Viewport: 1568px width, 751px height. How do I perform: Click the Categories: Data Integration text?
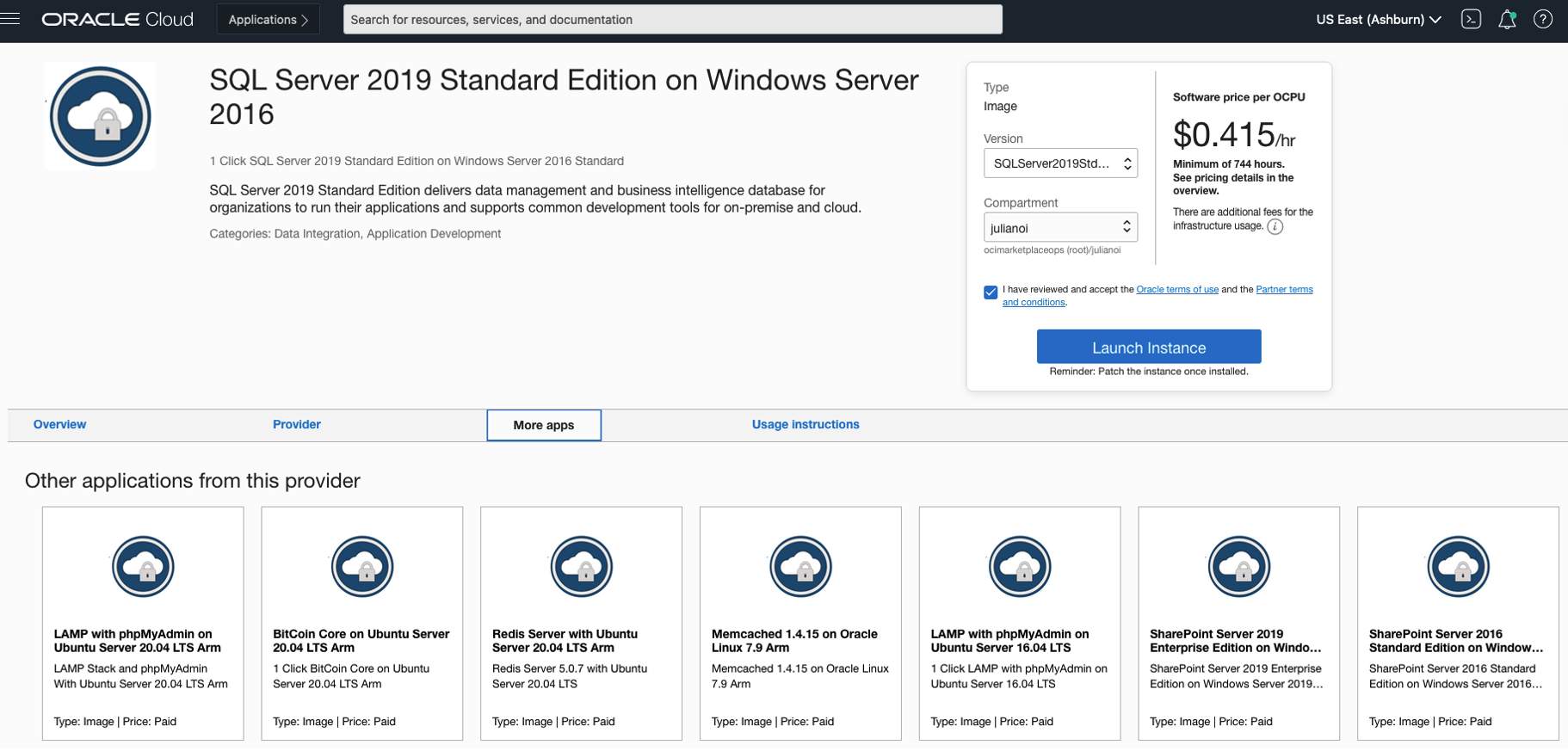[355, 233]
